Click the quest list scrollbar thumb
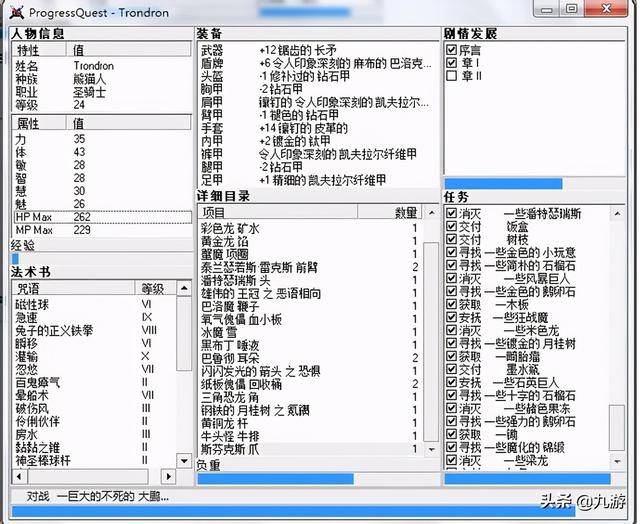 pyautogui.click(x=617, y=428)
